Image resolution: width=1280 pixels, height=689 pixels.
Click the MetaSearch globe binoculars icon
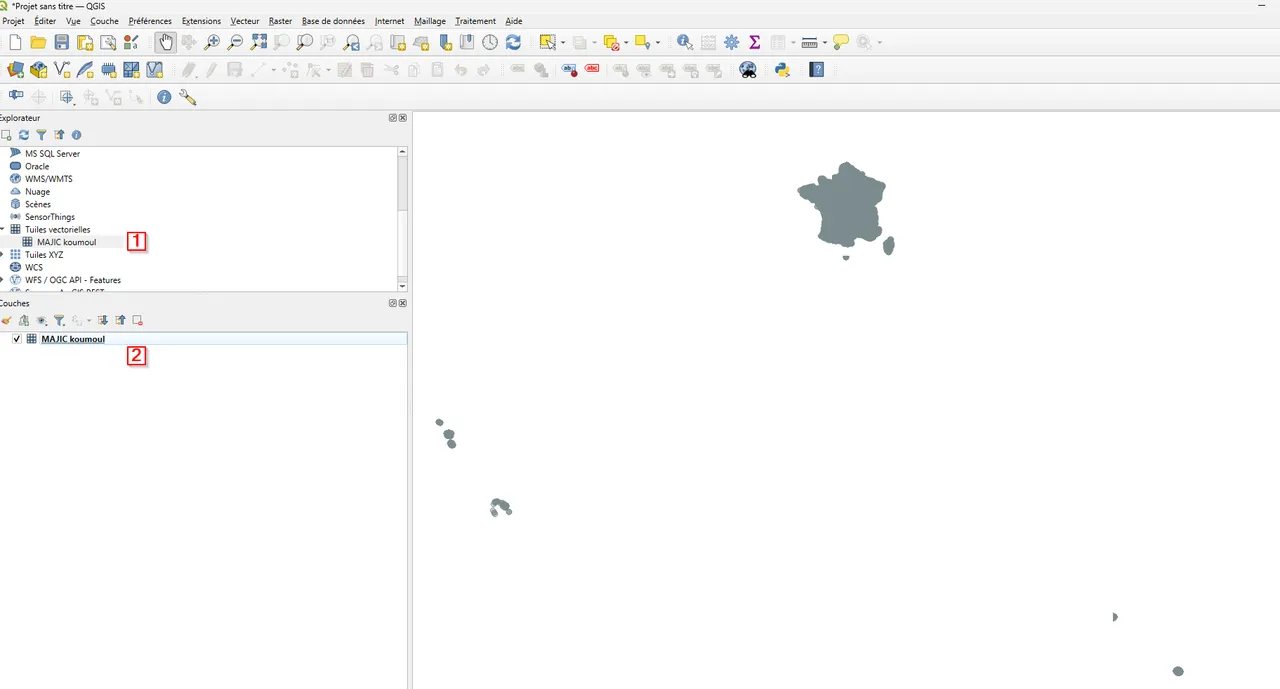pos(747,70)
